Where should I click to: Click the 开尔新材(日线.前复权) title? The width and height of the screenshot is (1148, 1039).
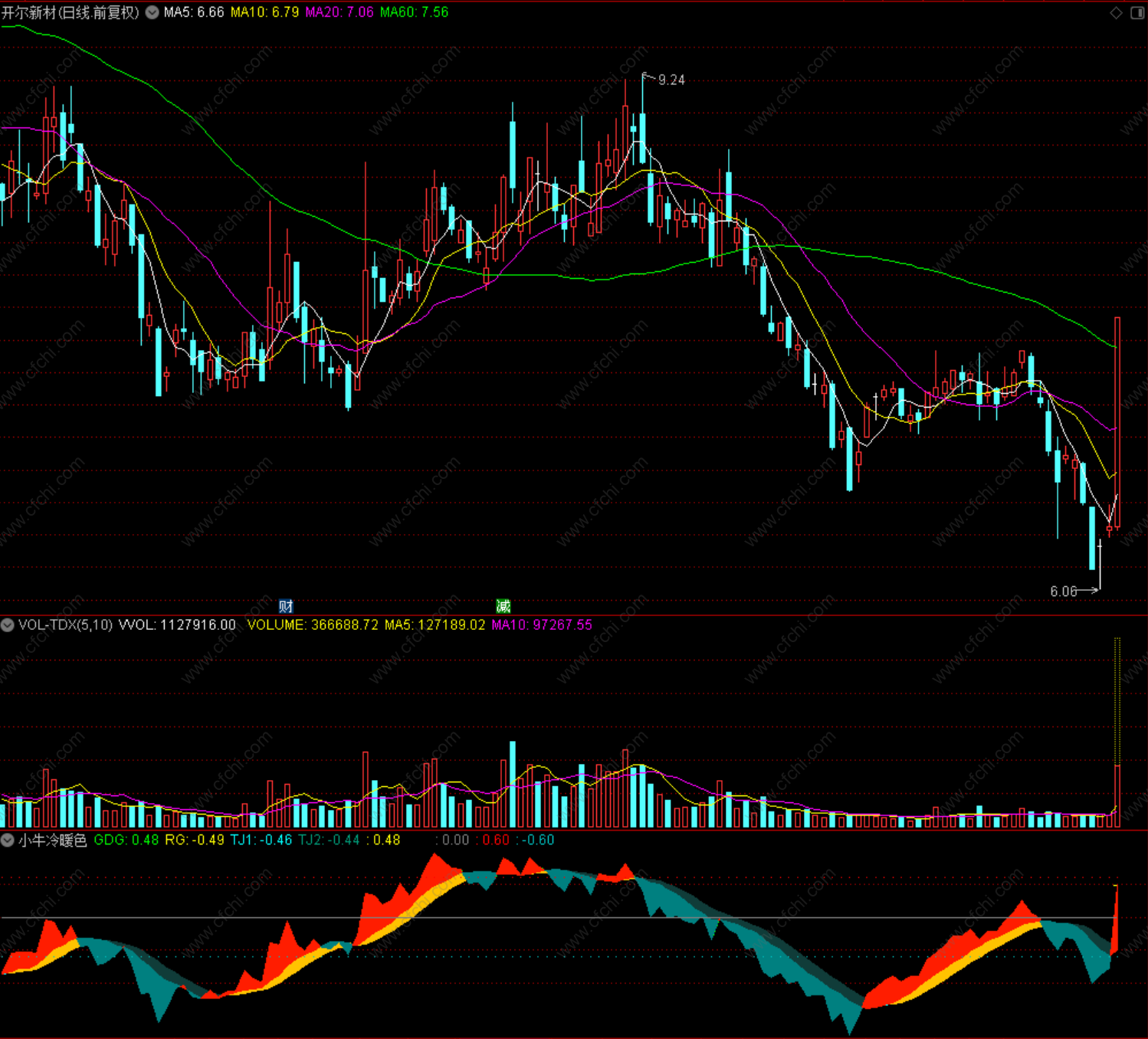tap(71, 12)
